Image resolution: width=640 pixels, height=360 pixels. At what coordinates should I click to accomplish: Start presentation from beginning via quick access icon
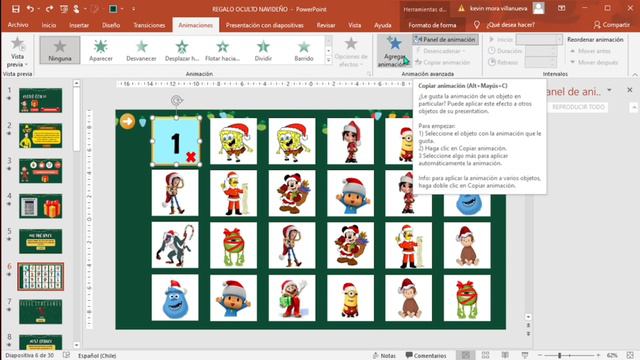(x=64, y=9)
